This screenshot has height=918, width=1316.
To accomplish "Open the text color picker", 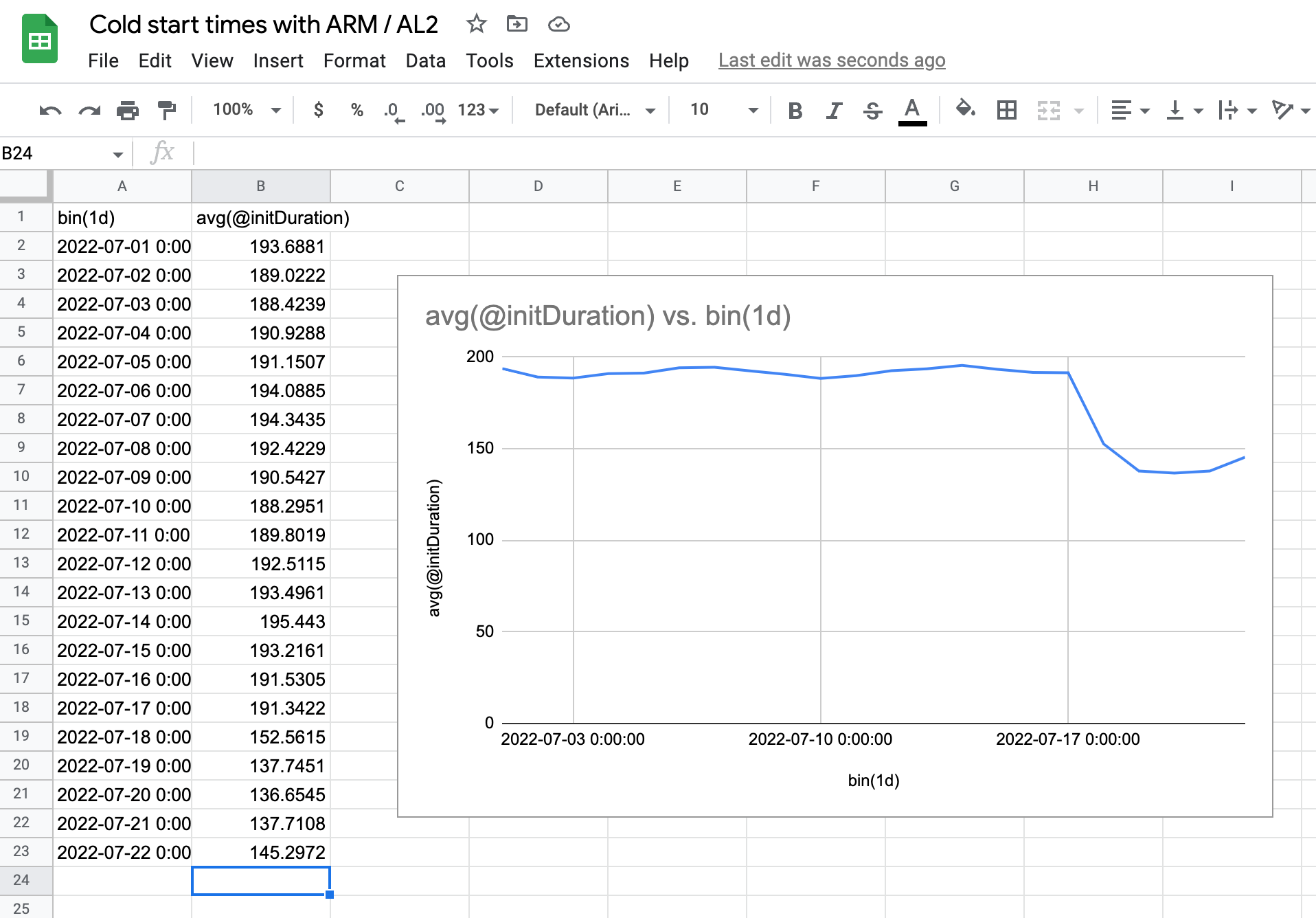I will tap(912, 110).
